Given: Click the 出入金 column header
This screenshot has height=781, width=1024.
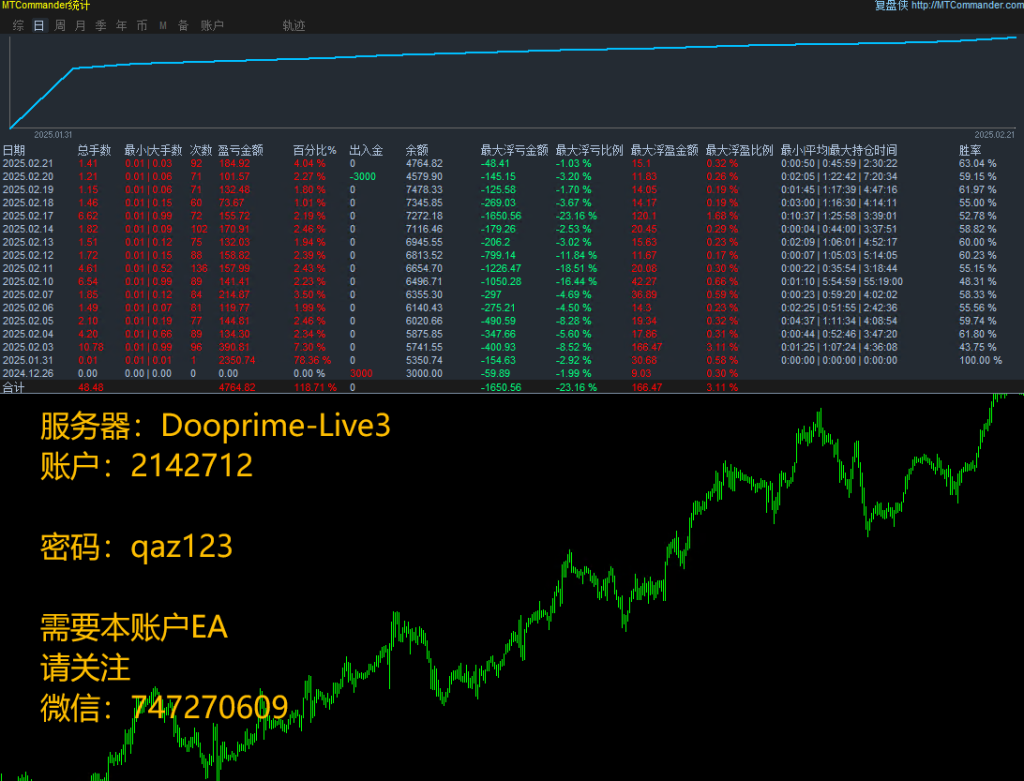Looking at the screenshot, I should [x=366, y=150].
